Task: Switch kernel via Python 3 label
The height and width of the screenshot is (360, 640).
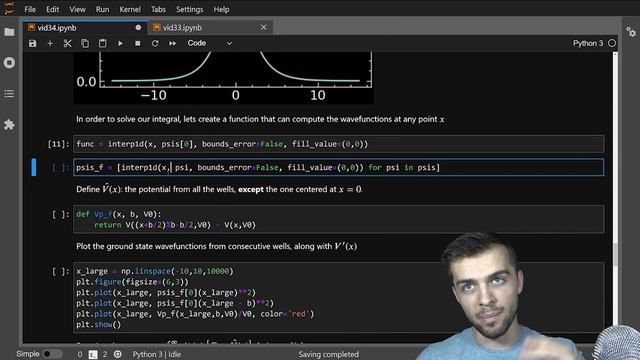Action: click(x=588, y=43)
